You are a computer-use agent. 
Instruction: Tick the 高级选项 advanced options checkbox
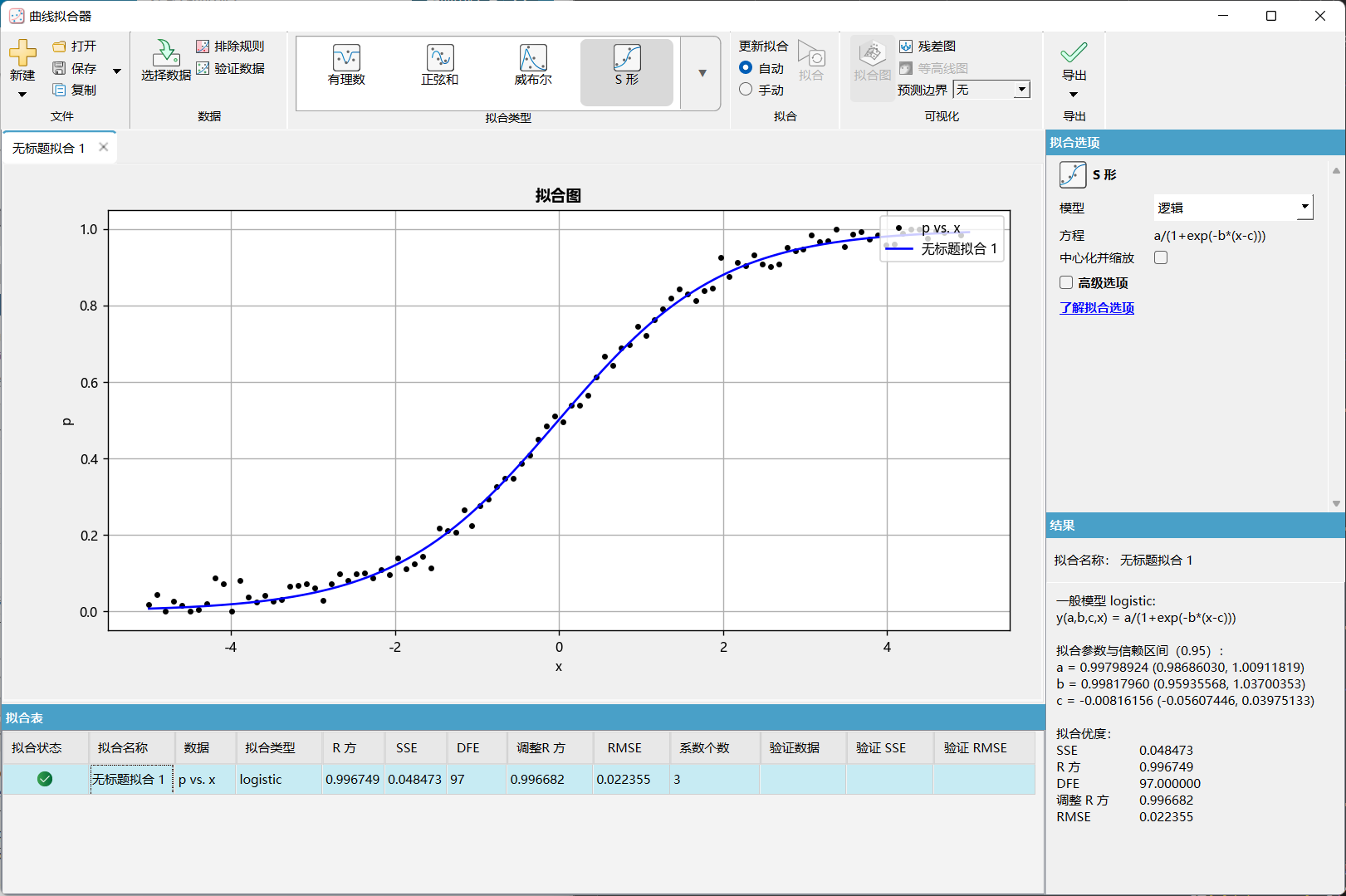click(1066, 282)
